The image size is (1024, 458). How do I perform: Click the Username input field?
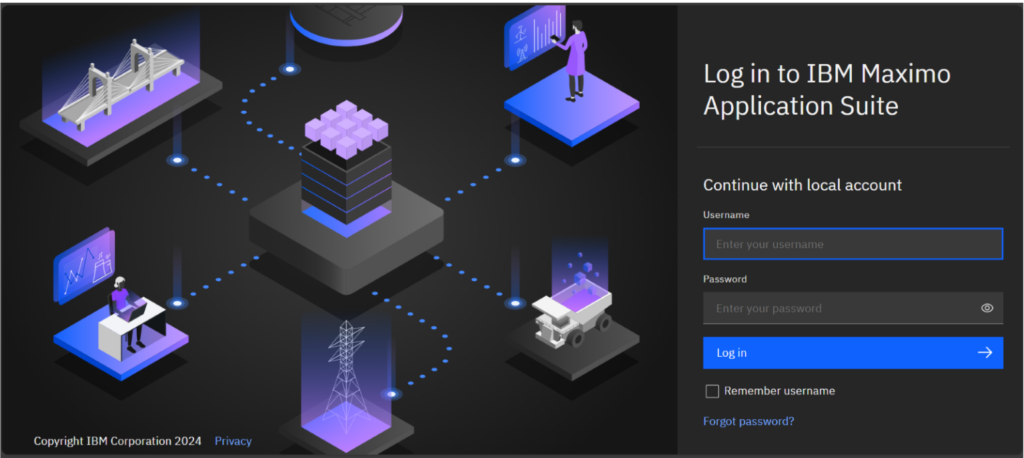click(853, 244)
